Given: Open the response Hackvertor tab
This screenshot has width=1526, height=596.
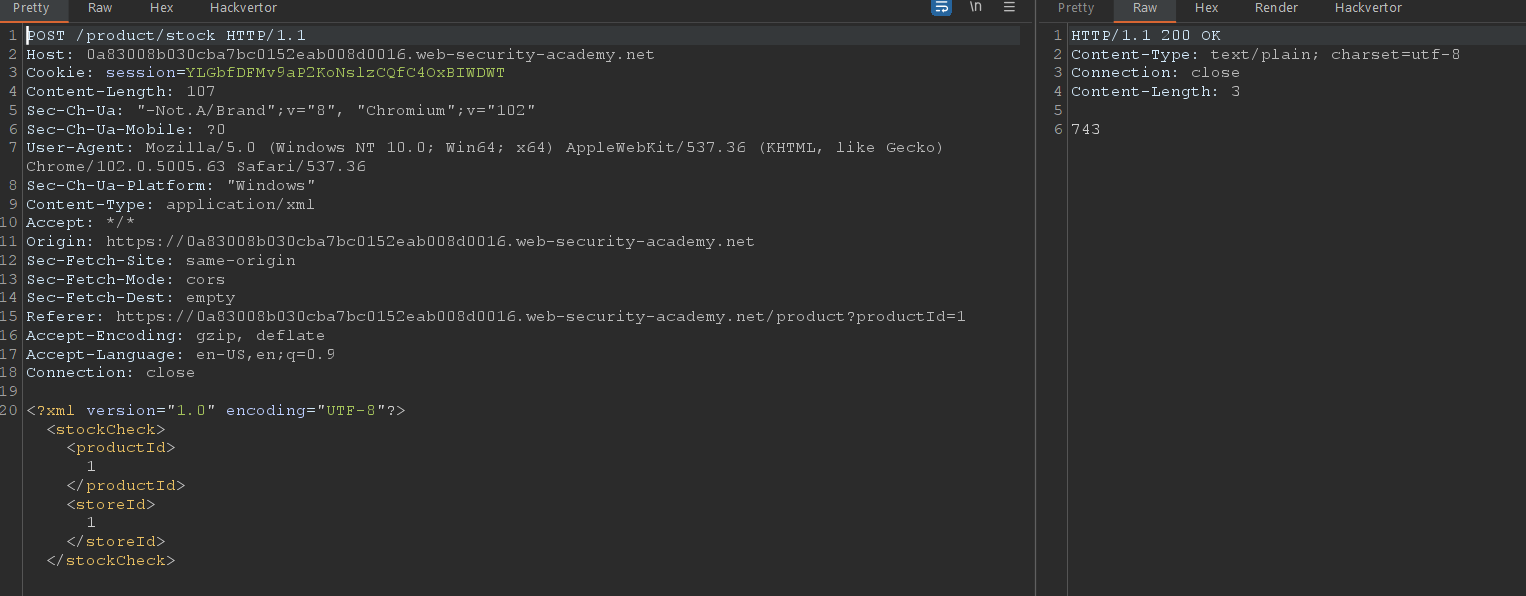Looking at the screenshot, I should [x=1368, y=8].
